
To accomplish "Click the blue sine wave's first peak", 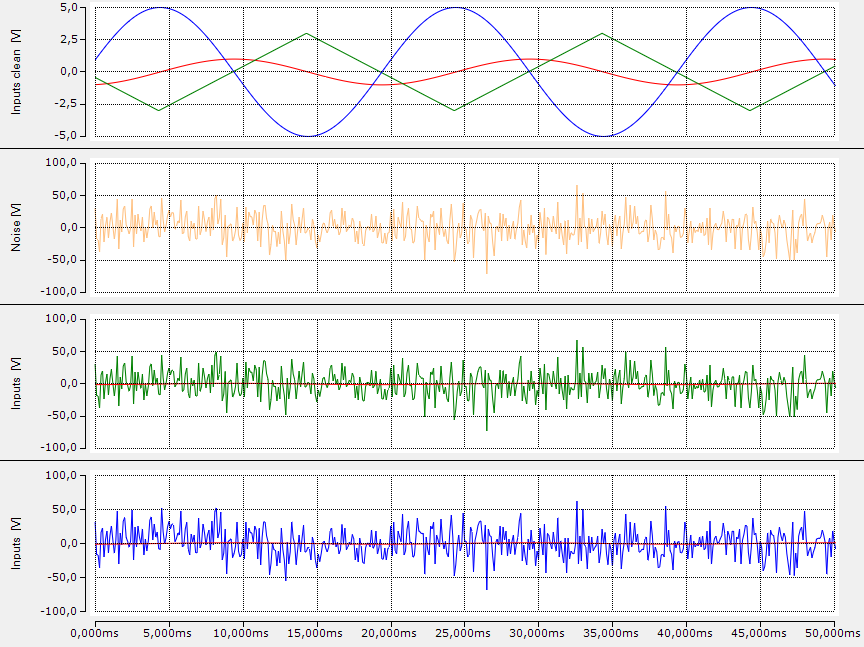I will pos(160,8).
